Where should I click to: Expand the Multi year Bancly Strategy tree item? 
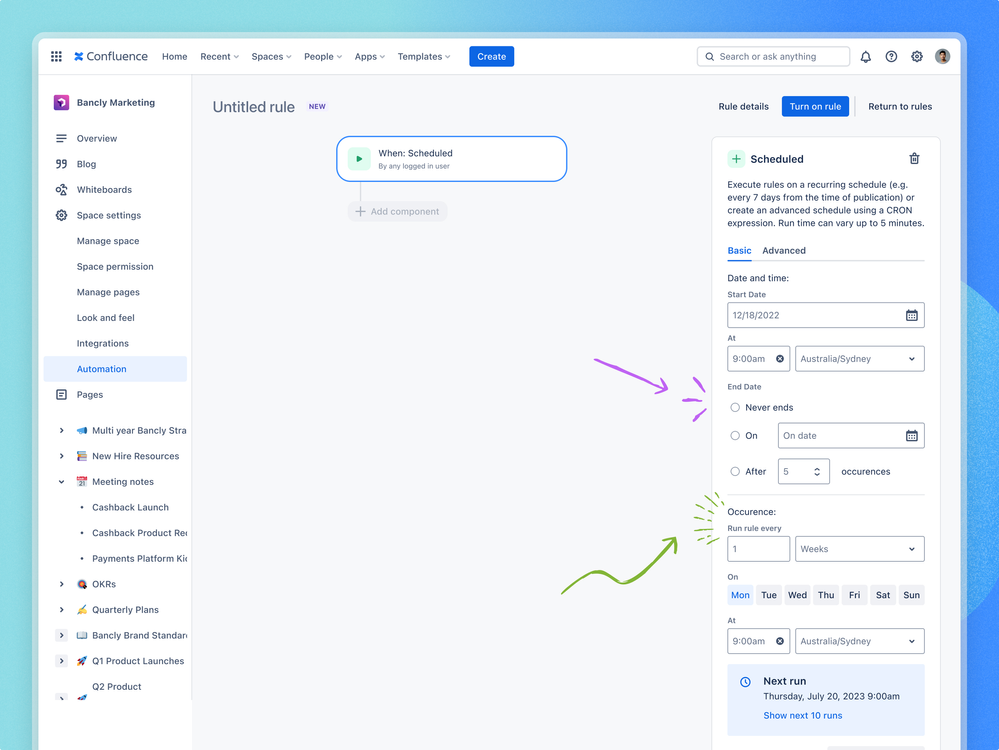pyautogui.click(x=61, y=431)
